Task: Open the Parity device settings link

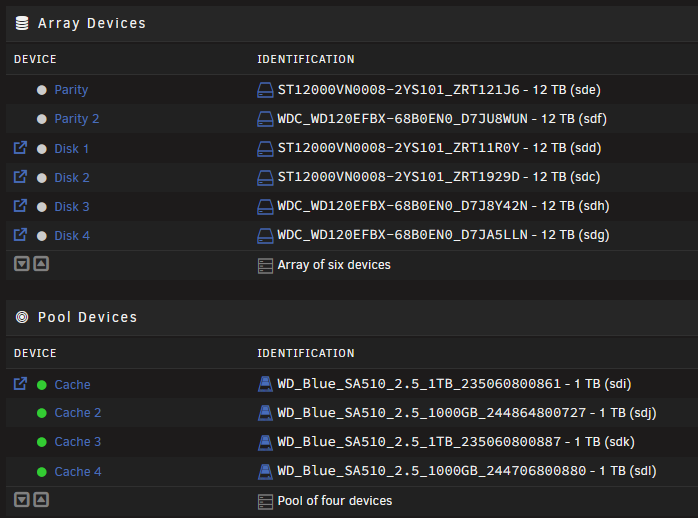Action: click(x=71, y=90)
